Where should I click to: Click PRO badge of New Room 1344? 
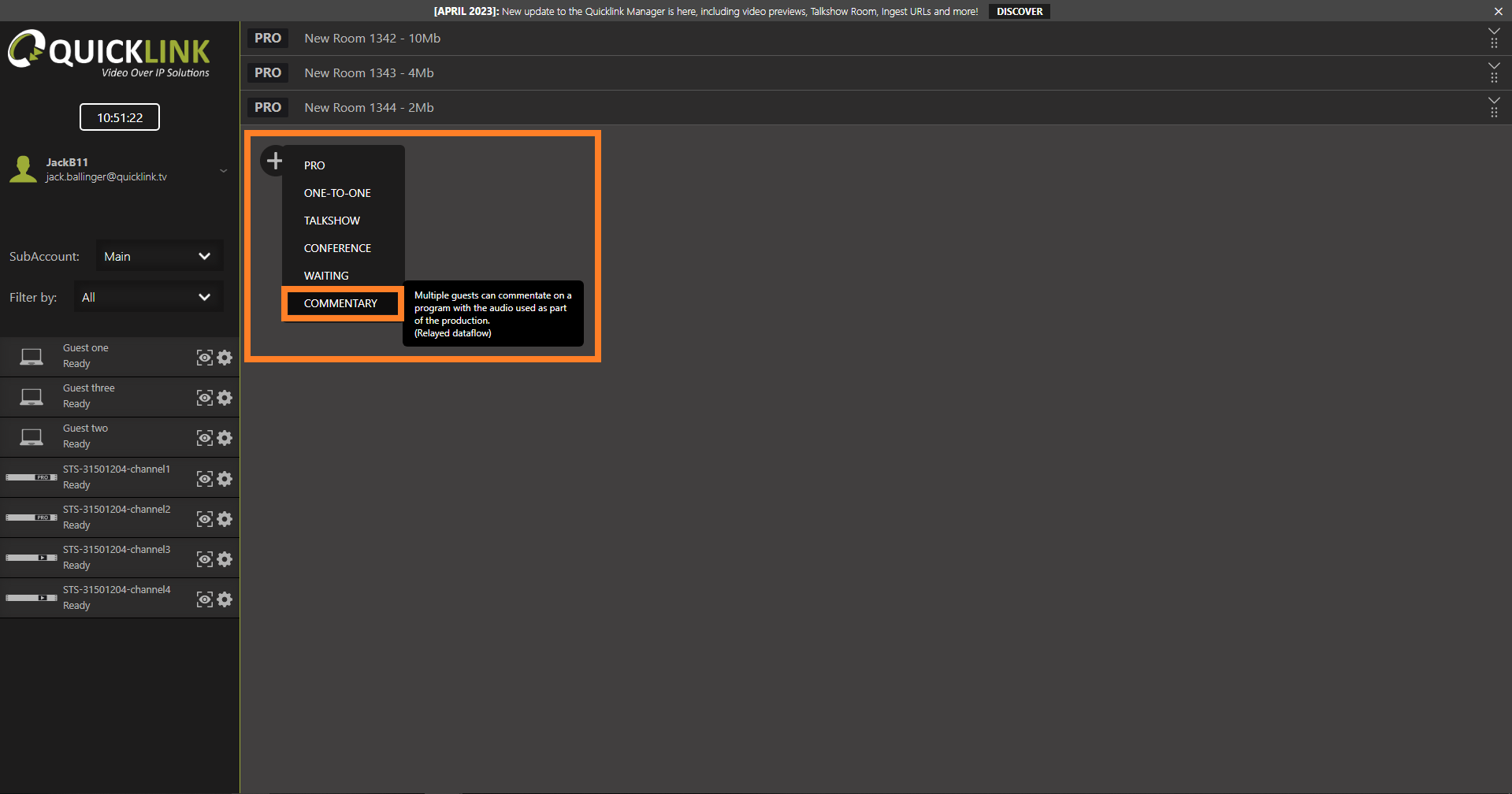[x=268, y=107]
